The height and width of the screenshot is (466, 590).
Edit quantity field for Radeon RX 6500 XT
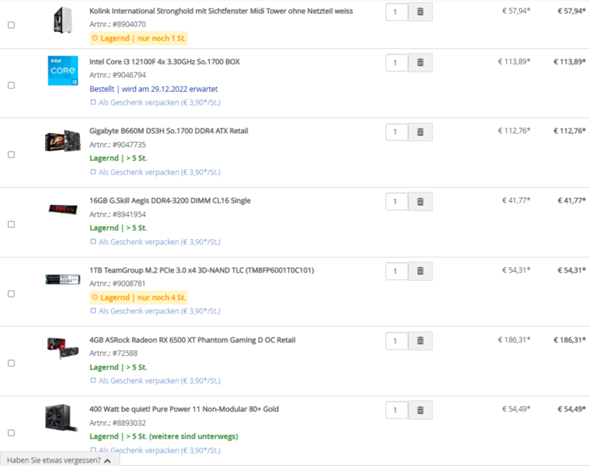point(397,341)
